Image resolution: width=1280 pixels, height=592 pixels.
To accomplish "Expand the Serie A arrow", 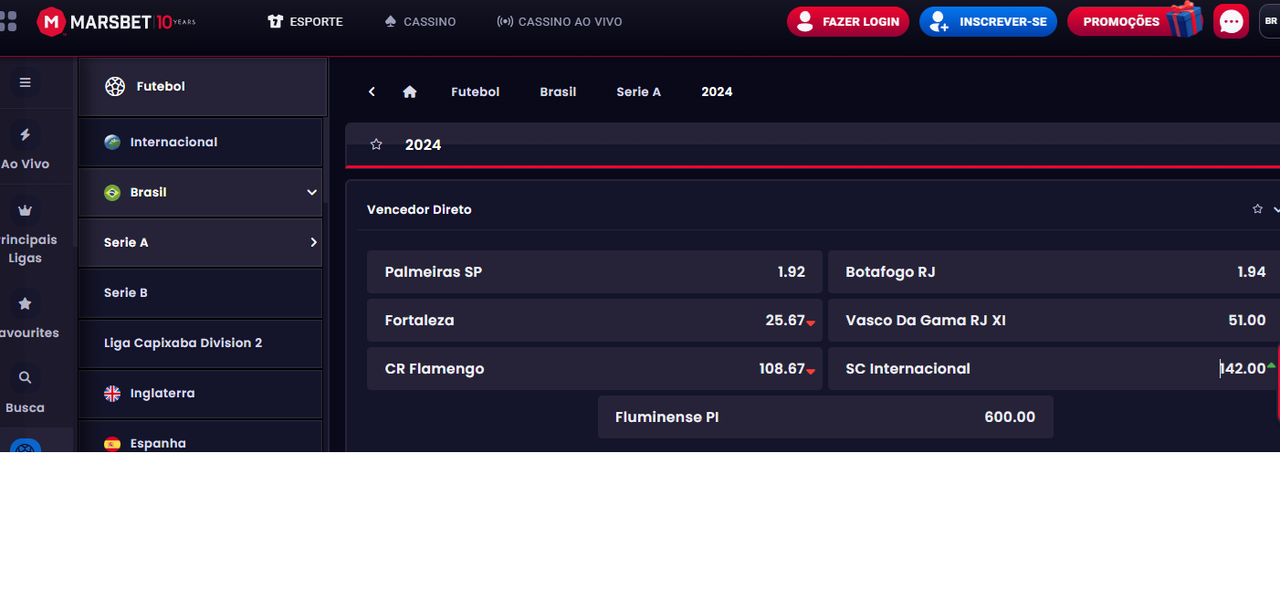I will (x=313, y=242).
